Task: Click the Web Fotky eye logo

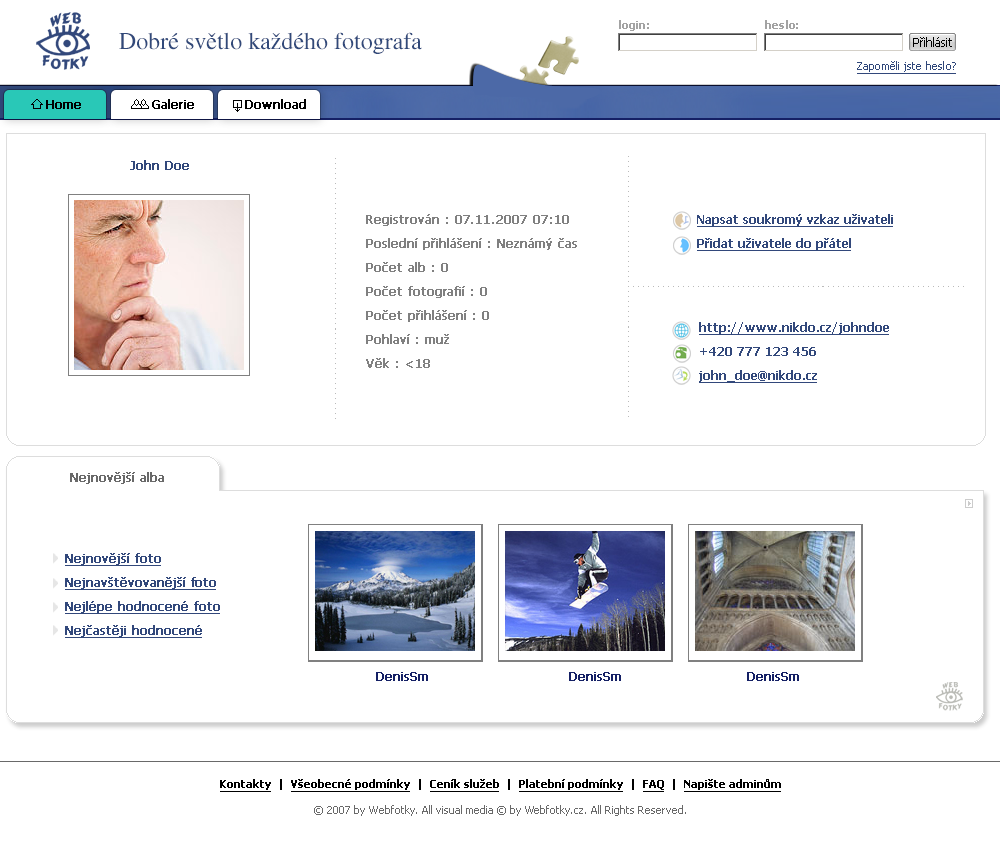Action: (63, 41)
